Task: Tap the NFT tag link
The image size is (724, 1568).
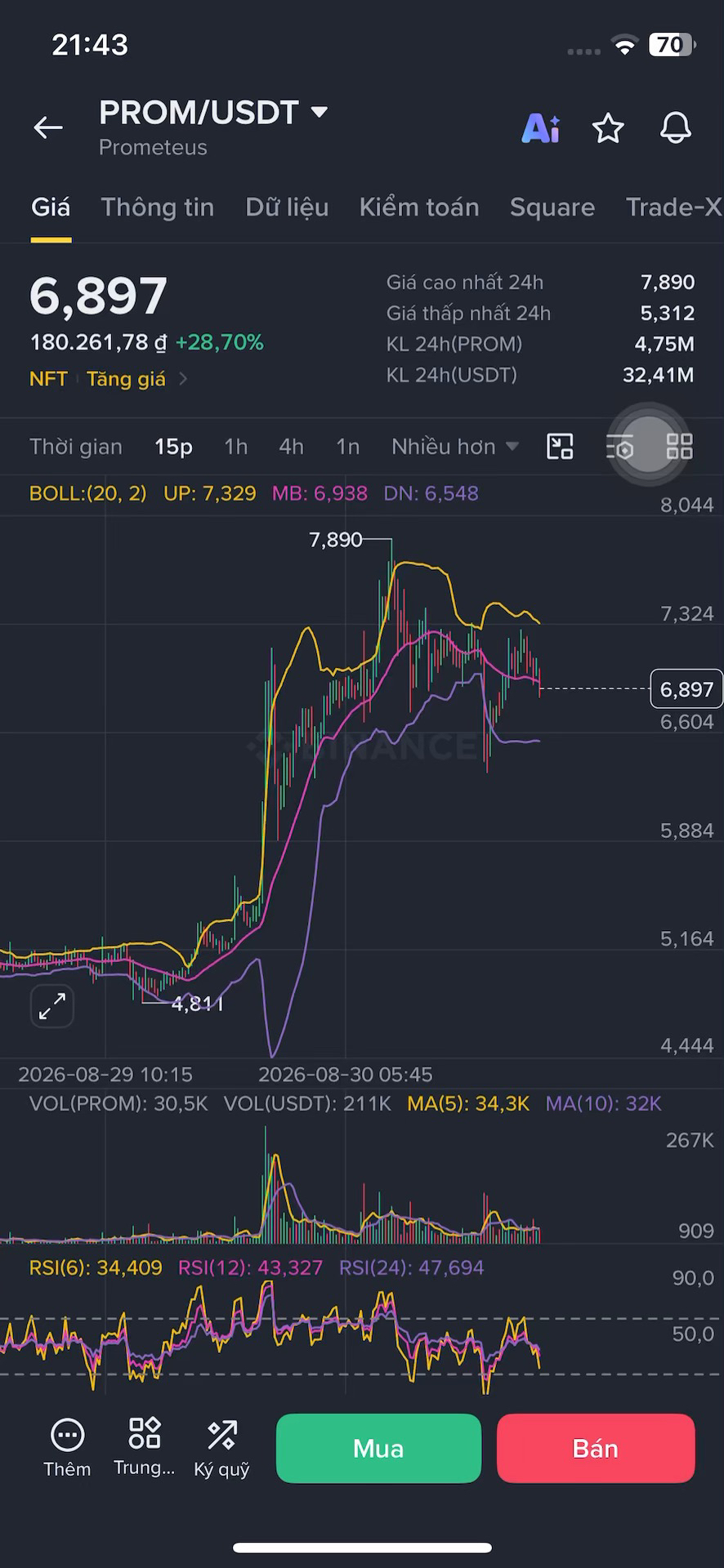Action: (48, 379)
